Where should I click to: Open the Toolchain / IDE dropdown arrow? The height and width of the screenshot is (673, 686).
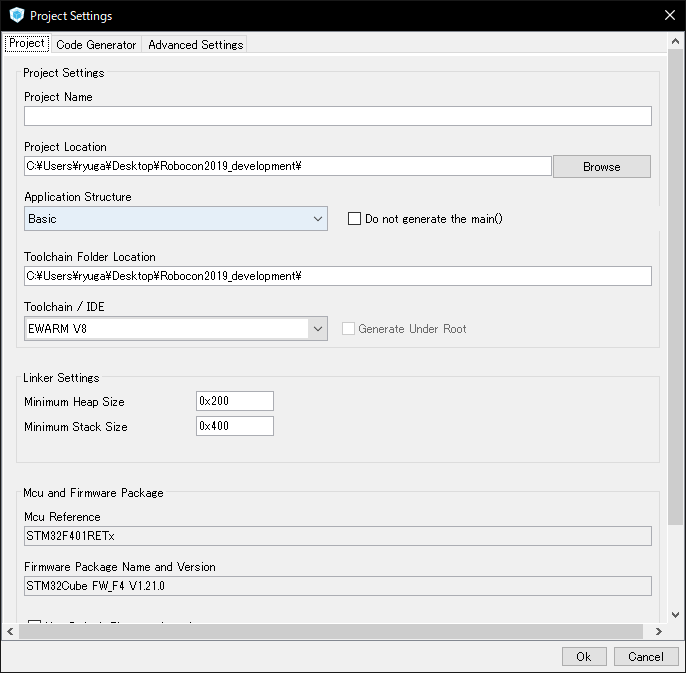[x=318, y=329]
